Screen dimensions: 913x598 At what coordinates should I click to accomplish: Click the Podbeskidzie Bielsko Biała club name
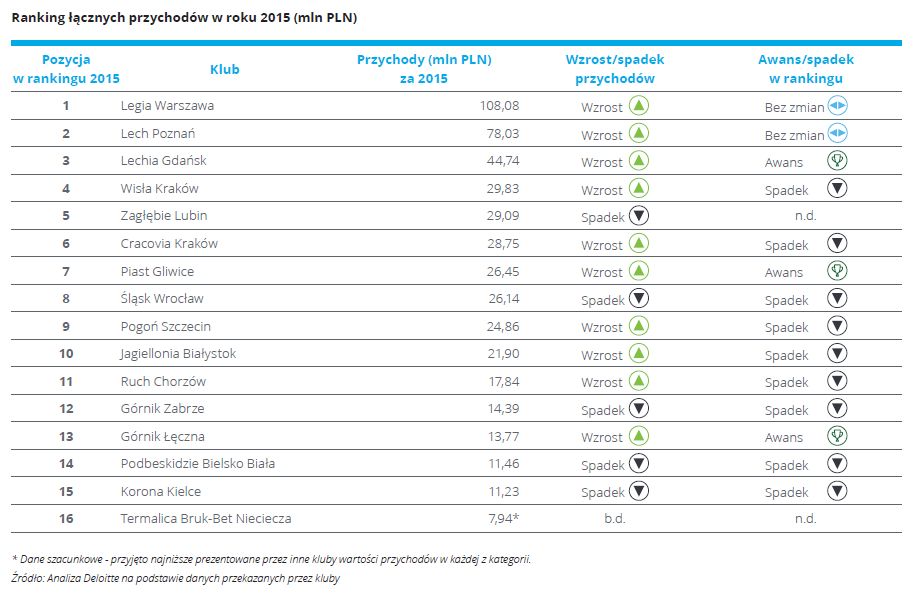pyautogui.click(x=198, y=463)
